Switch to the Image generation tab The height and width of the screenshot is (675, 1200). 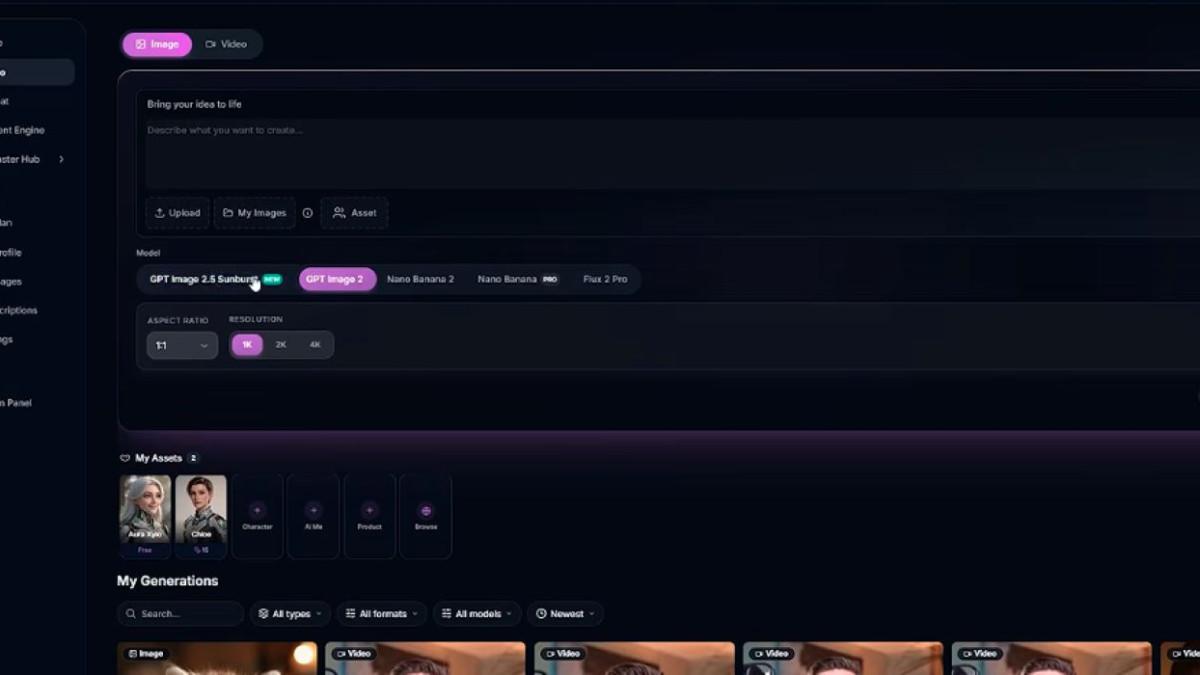157,44
